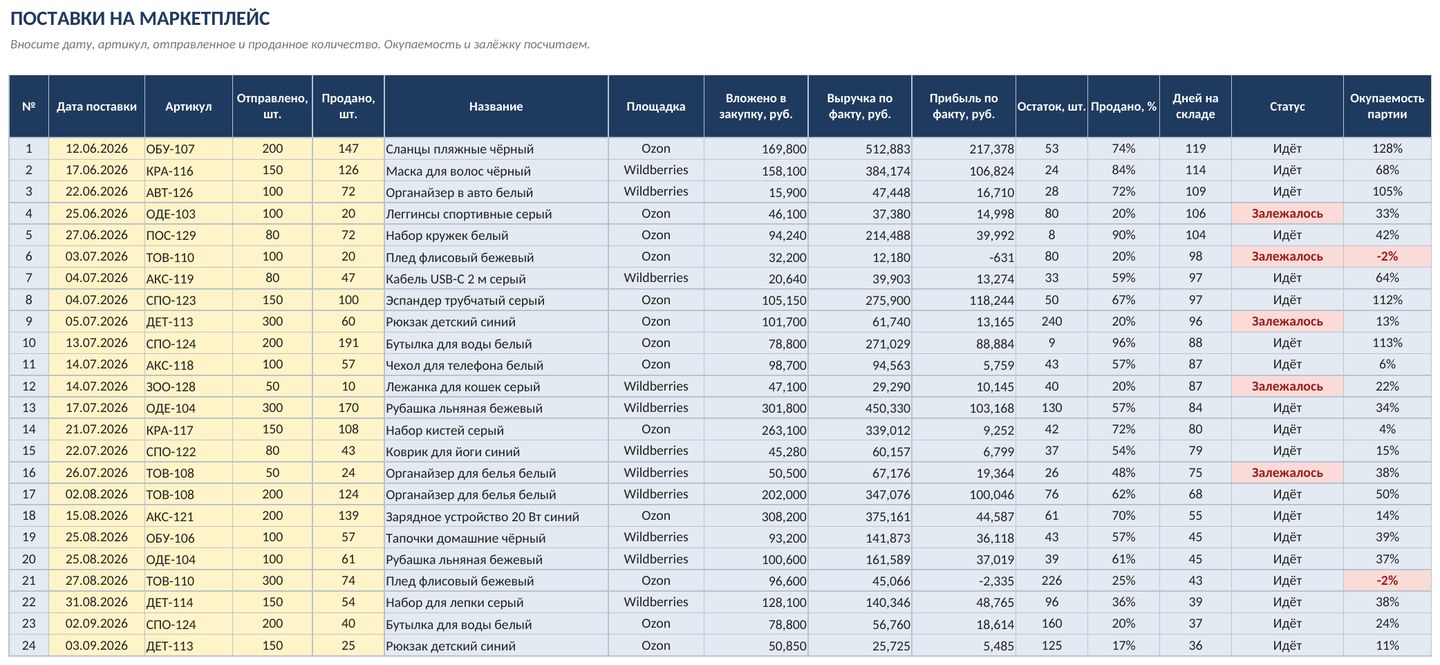Image resolution: width=1440 pixels, height=665 pixels.
Task: Select date cell 03.09.2026 in last row
Action: (96, 646)
